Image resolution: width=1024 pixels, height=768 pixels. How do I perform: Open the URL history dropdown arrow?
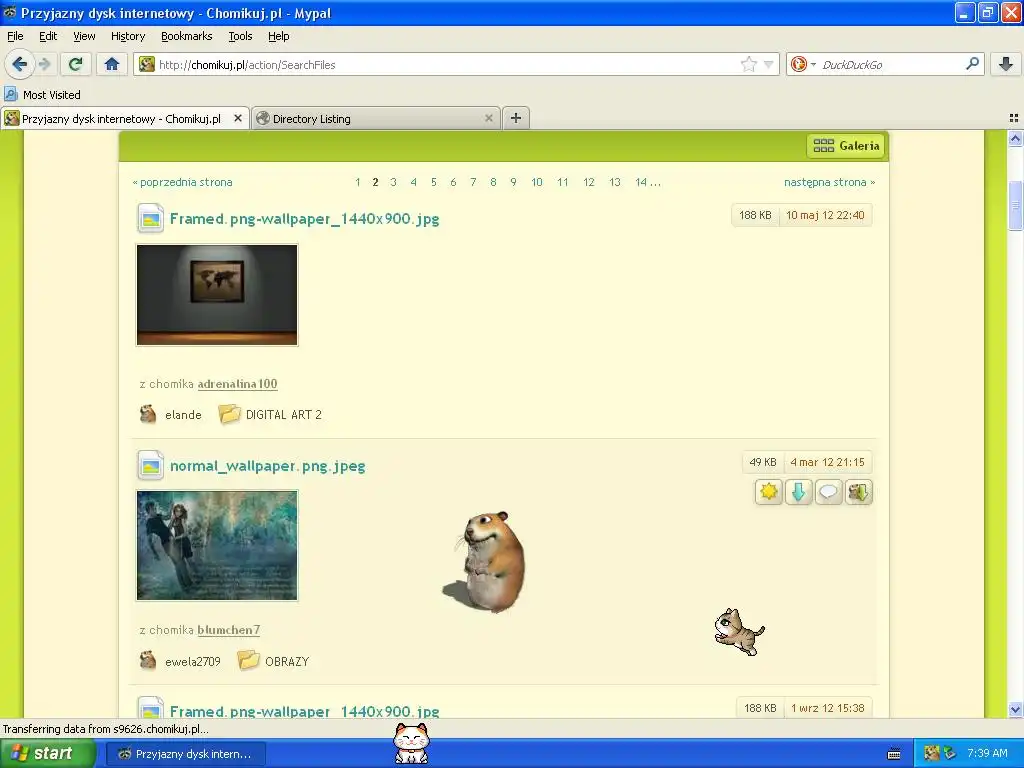[769, 64]
